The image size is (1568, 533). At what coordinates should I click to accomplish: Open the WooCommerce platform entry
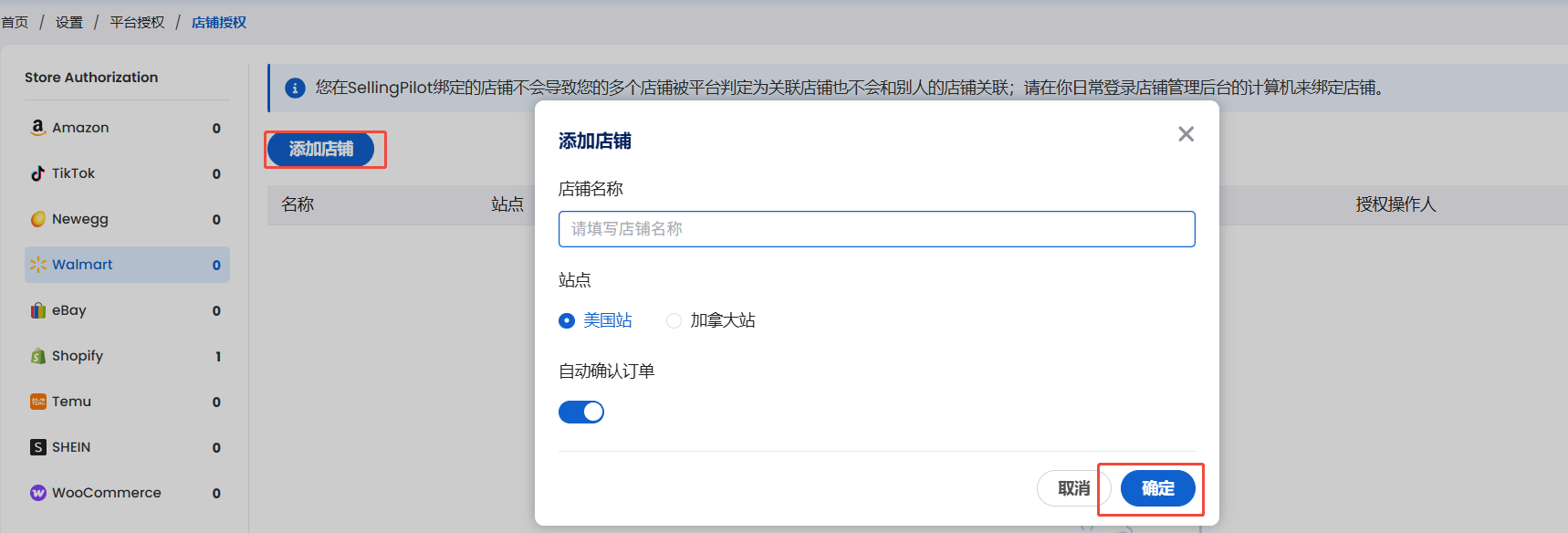pos(127,493)
